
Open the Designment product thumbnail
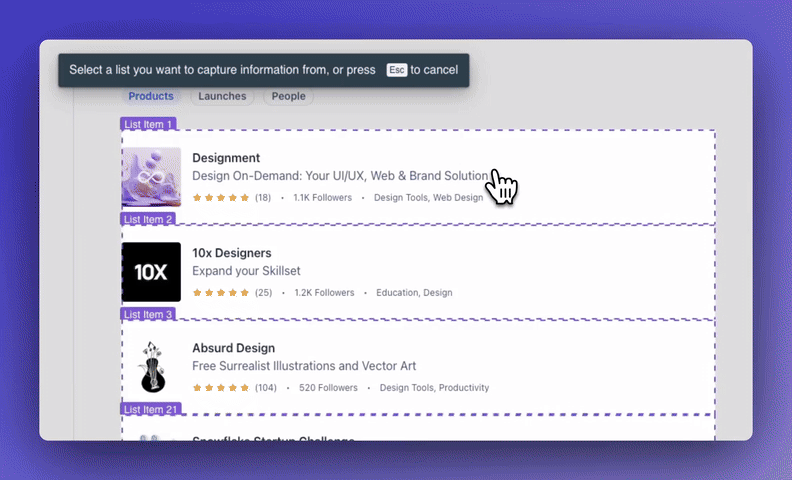coord(152,177)
